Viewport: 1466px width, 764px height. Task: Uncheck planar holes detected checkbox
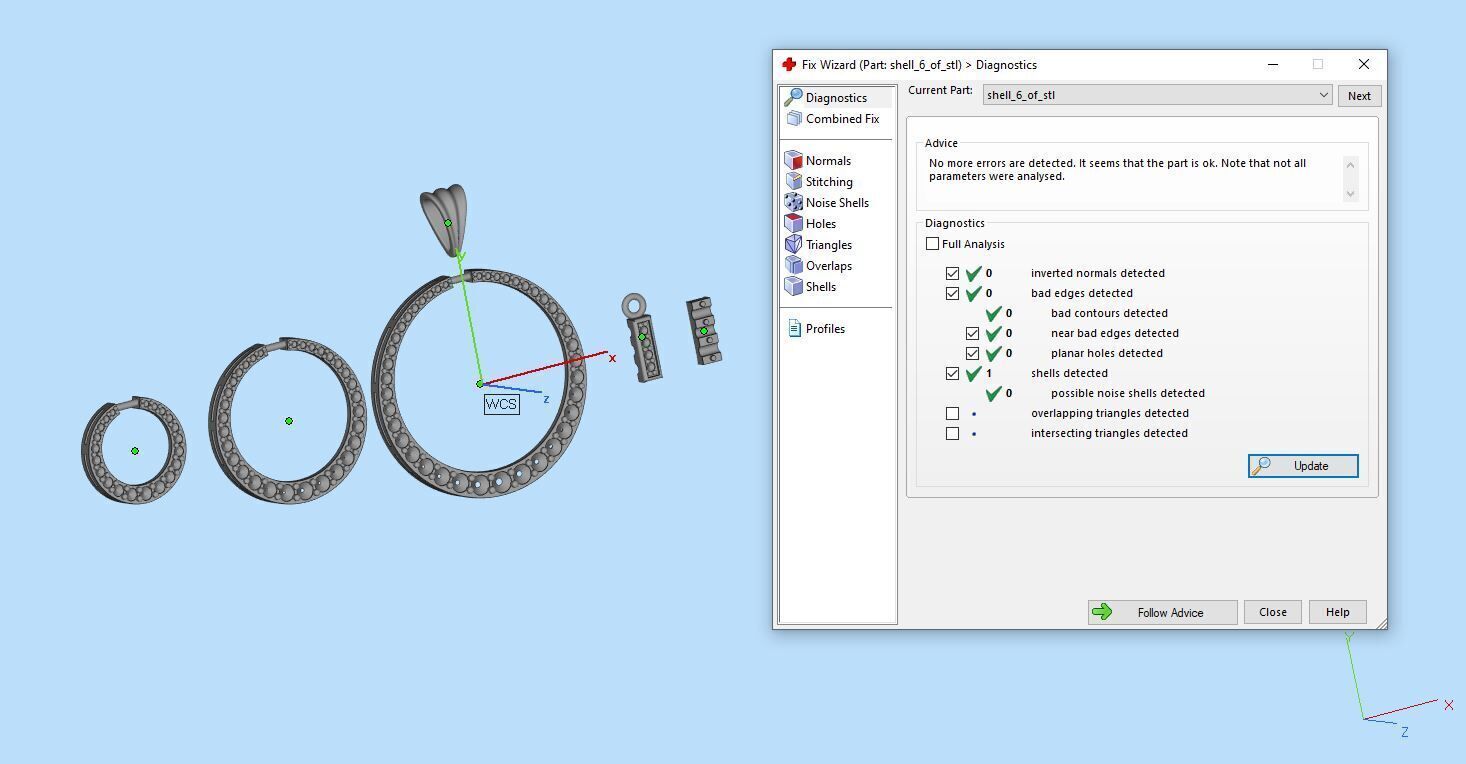972,353
